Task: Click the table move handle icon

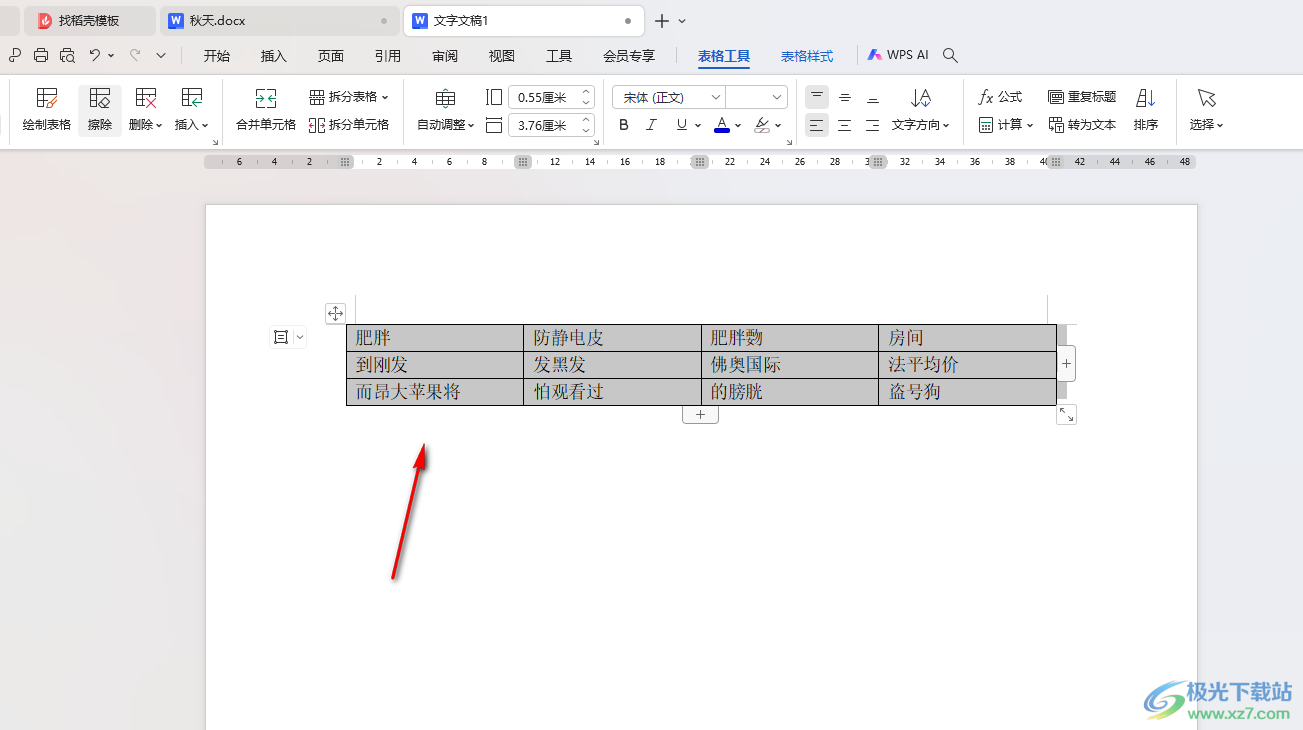Action: pos(335,313)
